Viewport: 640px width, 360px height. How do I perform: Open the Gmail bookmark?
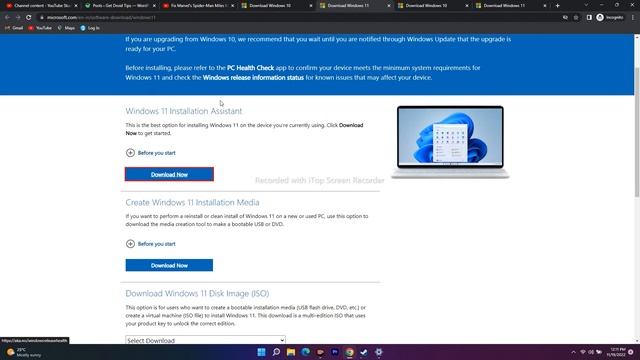pyautogui.click(x=14, y=28)
